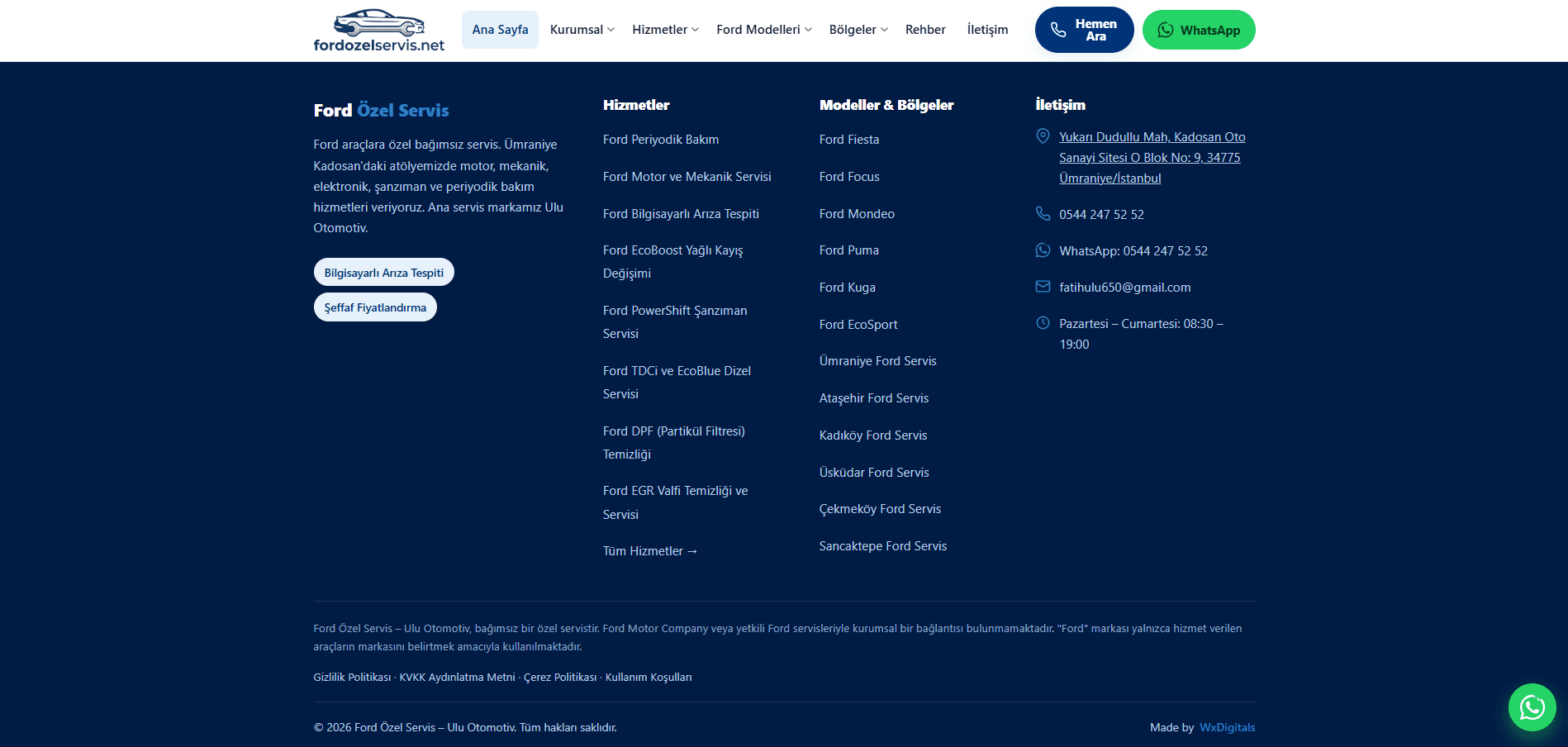Click the © 2026 Ford Özel Servis copyright text

pyautogui.click(x=465, y=728)
